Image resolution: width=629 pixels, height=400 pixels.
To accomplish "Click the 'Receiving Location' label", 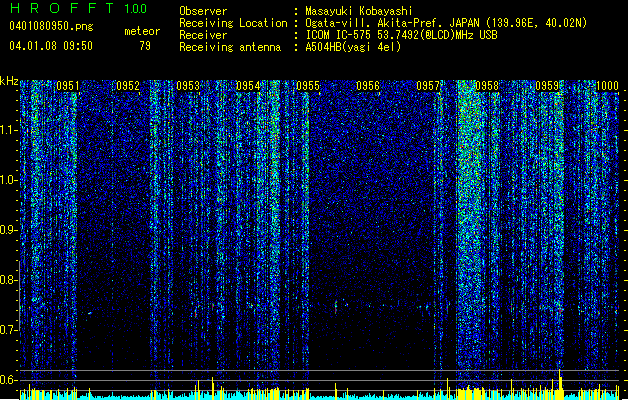I will point(233,23).
